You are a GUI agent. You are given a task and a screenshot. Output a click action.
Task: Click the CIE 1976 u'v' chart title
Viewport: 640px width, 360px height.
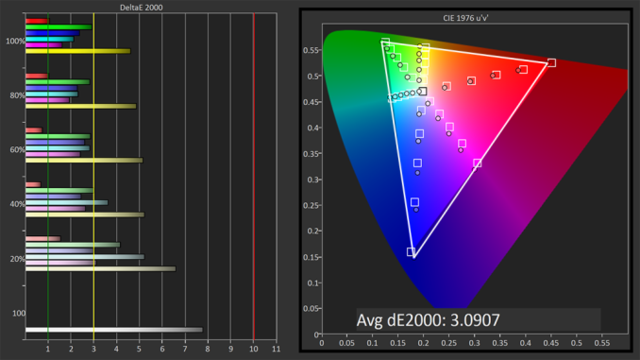(x=466, y=18)
